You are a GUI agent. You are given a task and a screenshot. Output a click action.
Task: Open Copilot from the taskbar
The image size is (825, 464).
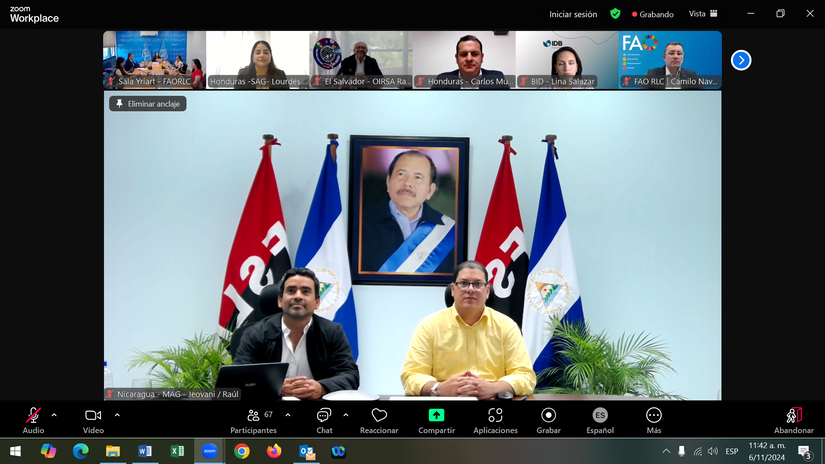(x=48, y=451)
